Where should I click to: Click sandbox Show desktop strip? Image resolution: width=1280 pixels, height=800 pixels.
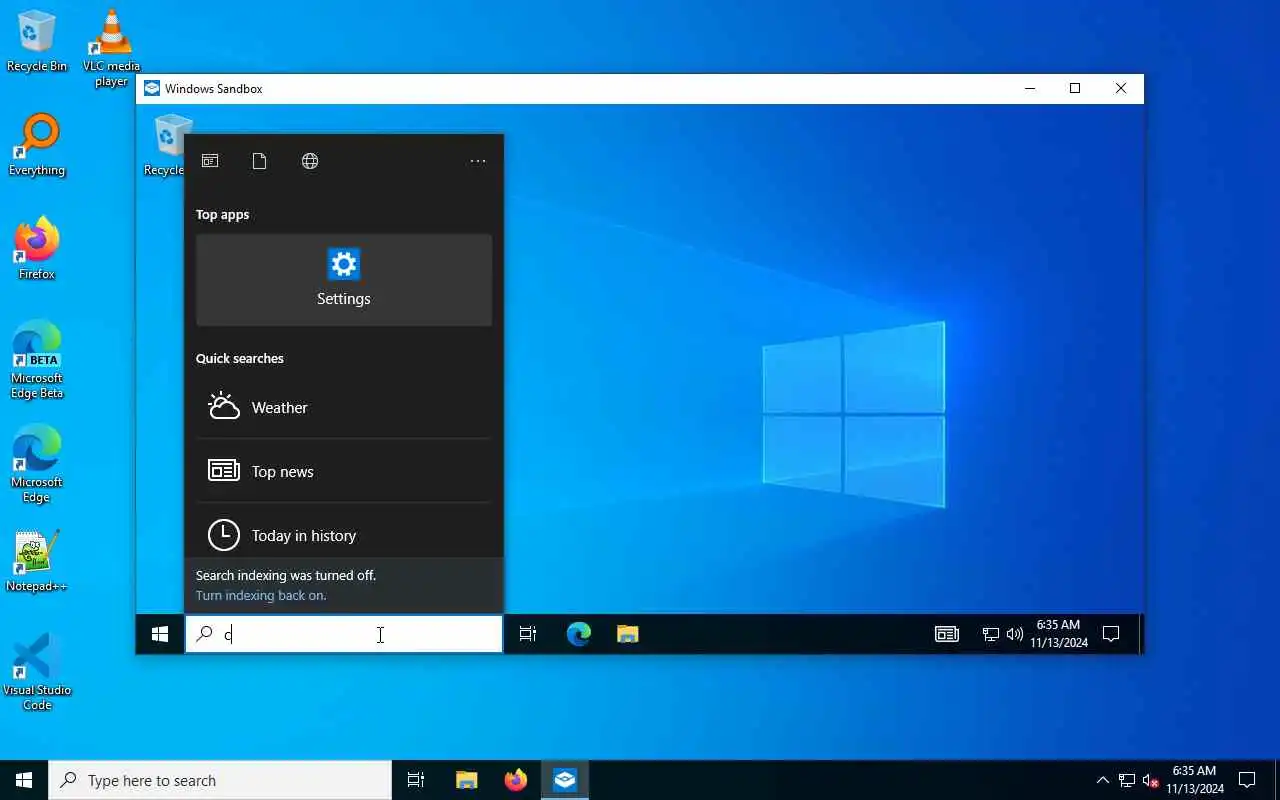click(1140, 634)
